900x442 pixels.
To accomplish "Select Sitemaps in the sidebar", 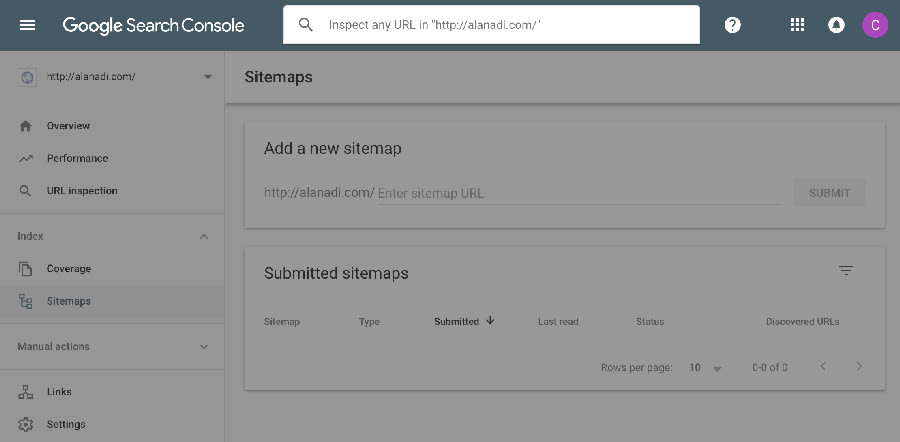I will [112, 301].
